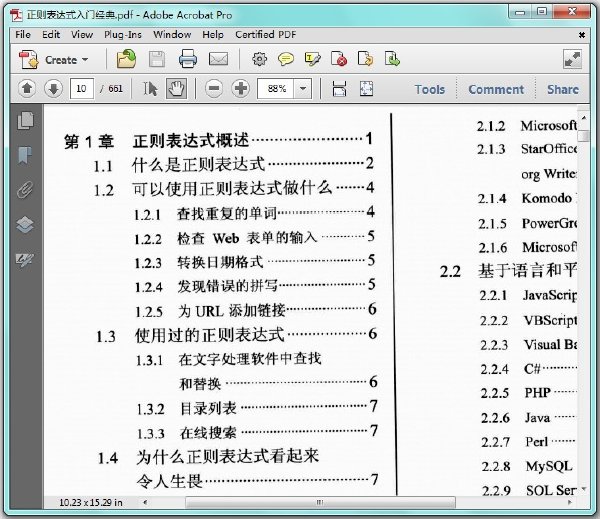600x519 pixels.
Task: Click the extract page icon
Action: coord(392,59)
